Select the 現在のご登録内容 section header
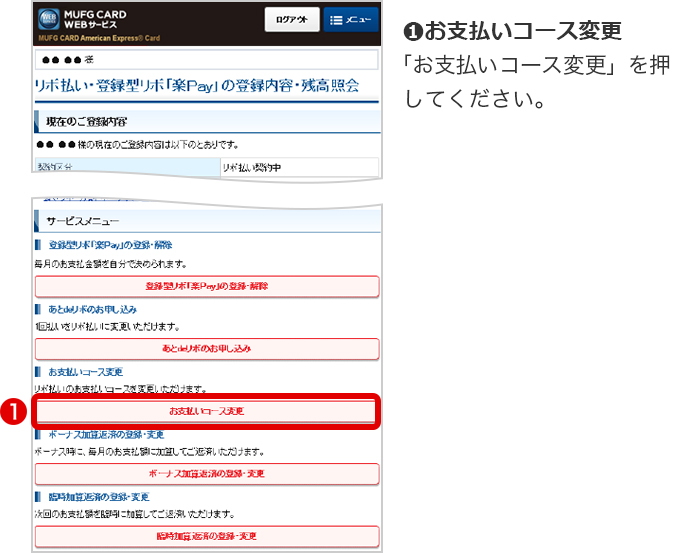This screenshot has width=690, height=553. [86, 121]
